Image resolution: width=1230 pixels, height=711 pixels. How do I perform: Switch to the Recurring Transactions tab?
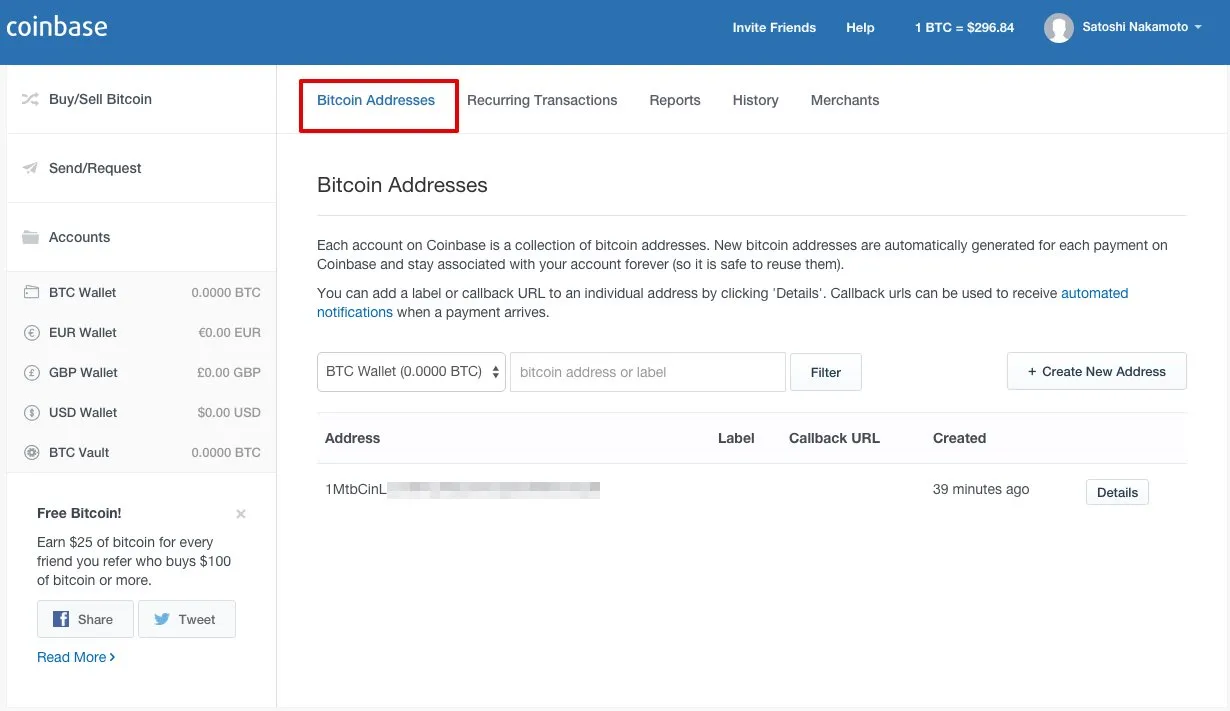[542, 100]
